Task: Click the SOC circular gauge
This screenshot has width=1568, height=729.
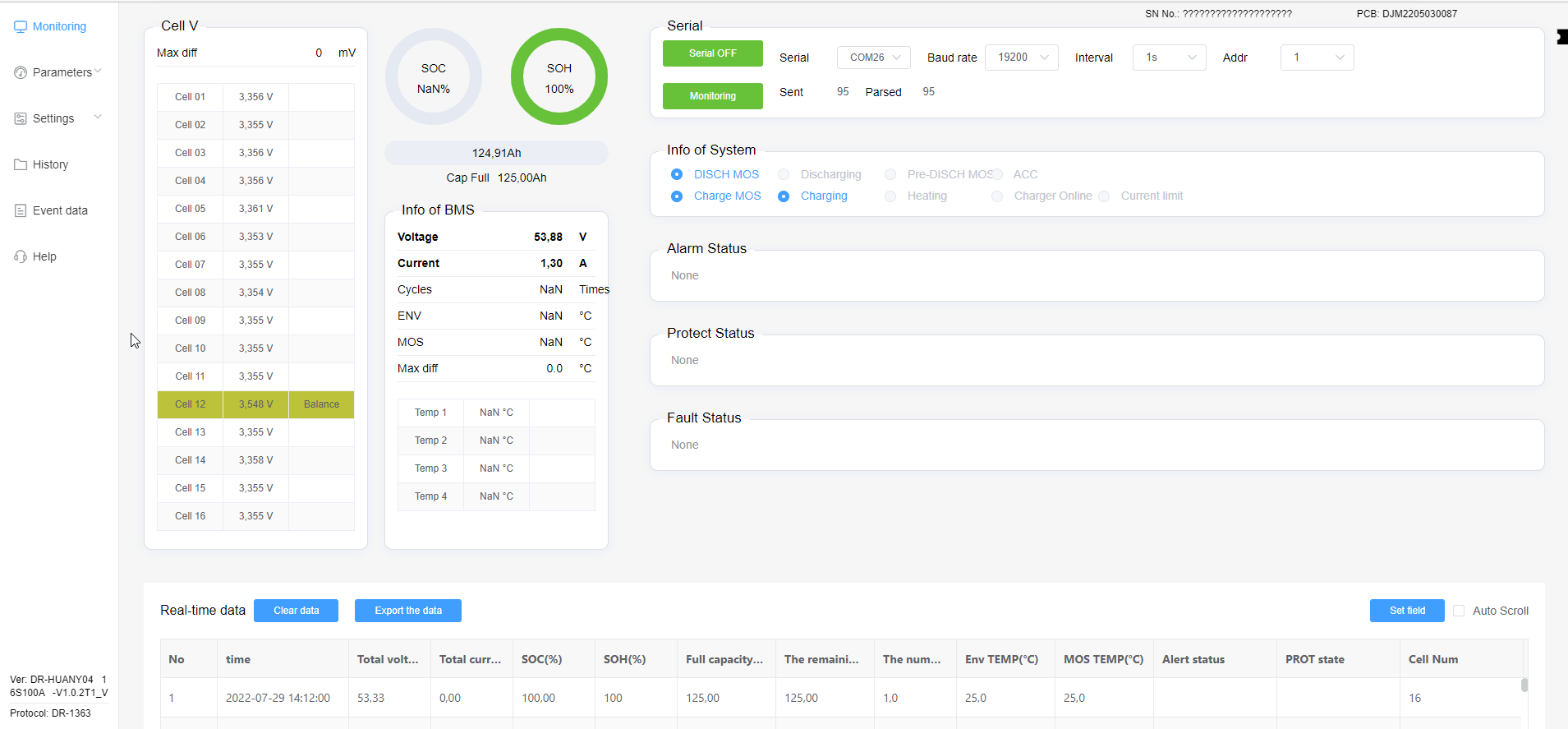Action: (x=434, y=77)
